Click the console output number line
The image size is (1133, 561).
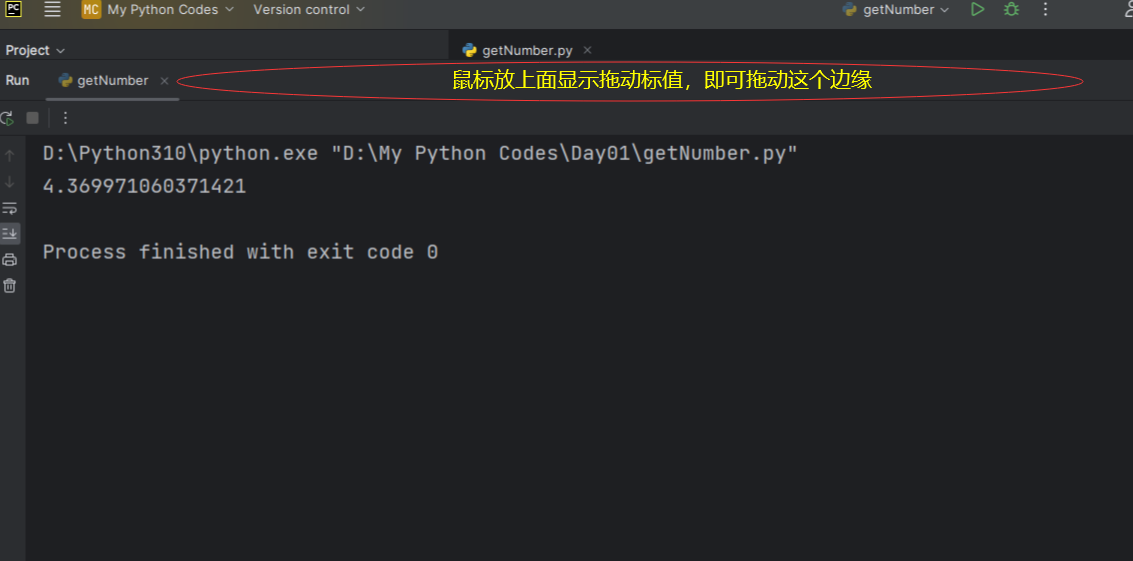tap(144, 186)
